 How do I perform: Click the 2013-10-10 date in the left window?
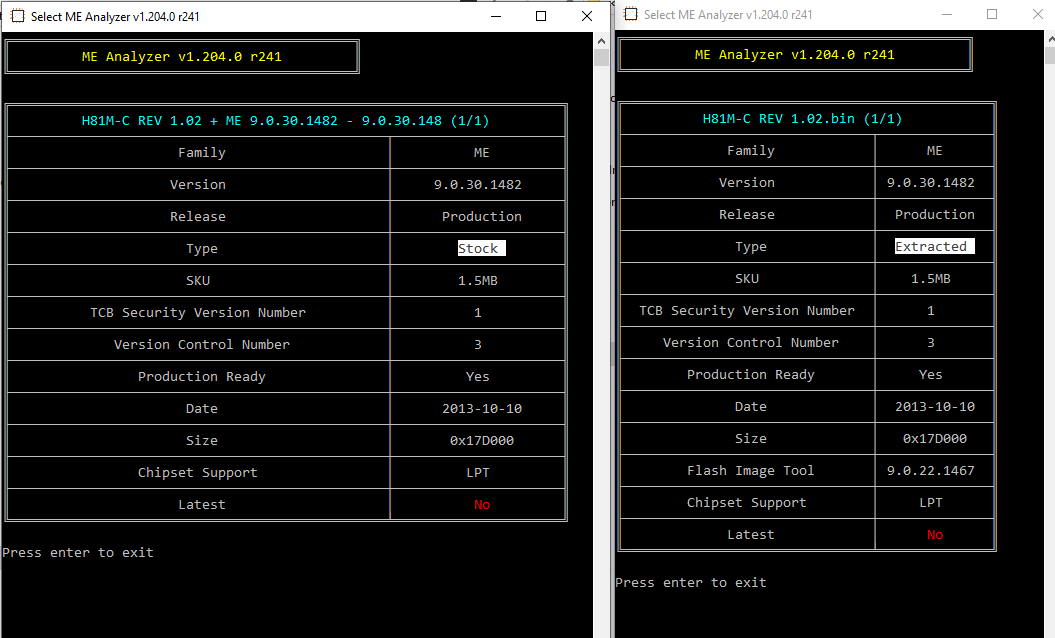click(482, 409)
